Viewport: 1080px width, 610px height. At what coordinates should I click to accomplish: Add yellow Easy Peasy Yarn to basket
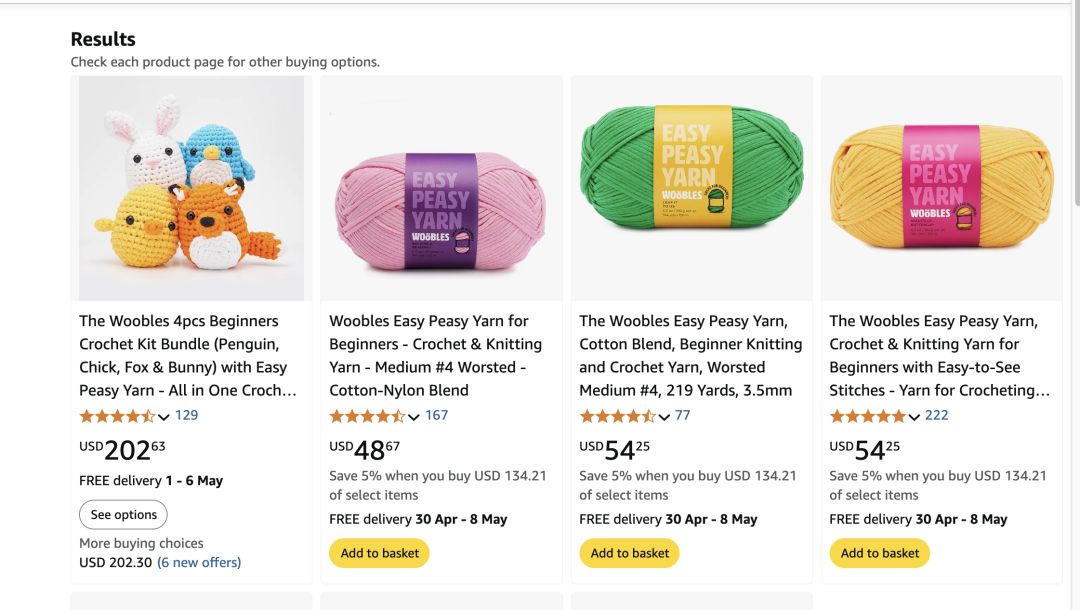pos(880,553)
